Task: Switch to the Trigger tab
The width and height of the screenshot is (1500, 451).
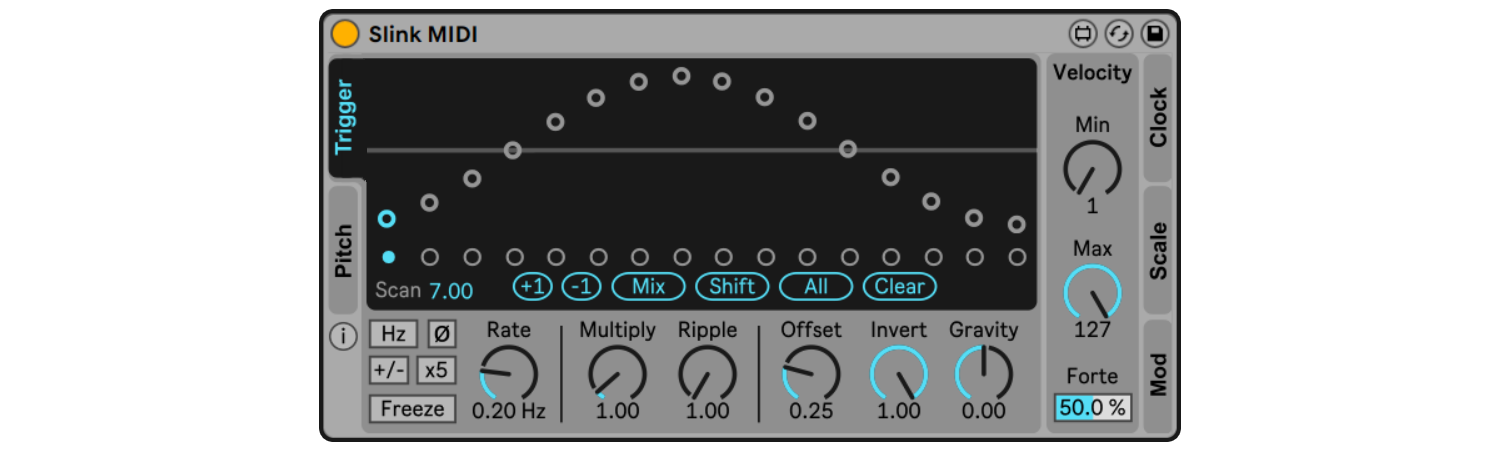Action: tap(344, 117)
